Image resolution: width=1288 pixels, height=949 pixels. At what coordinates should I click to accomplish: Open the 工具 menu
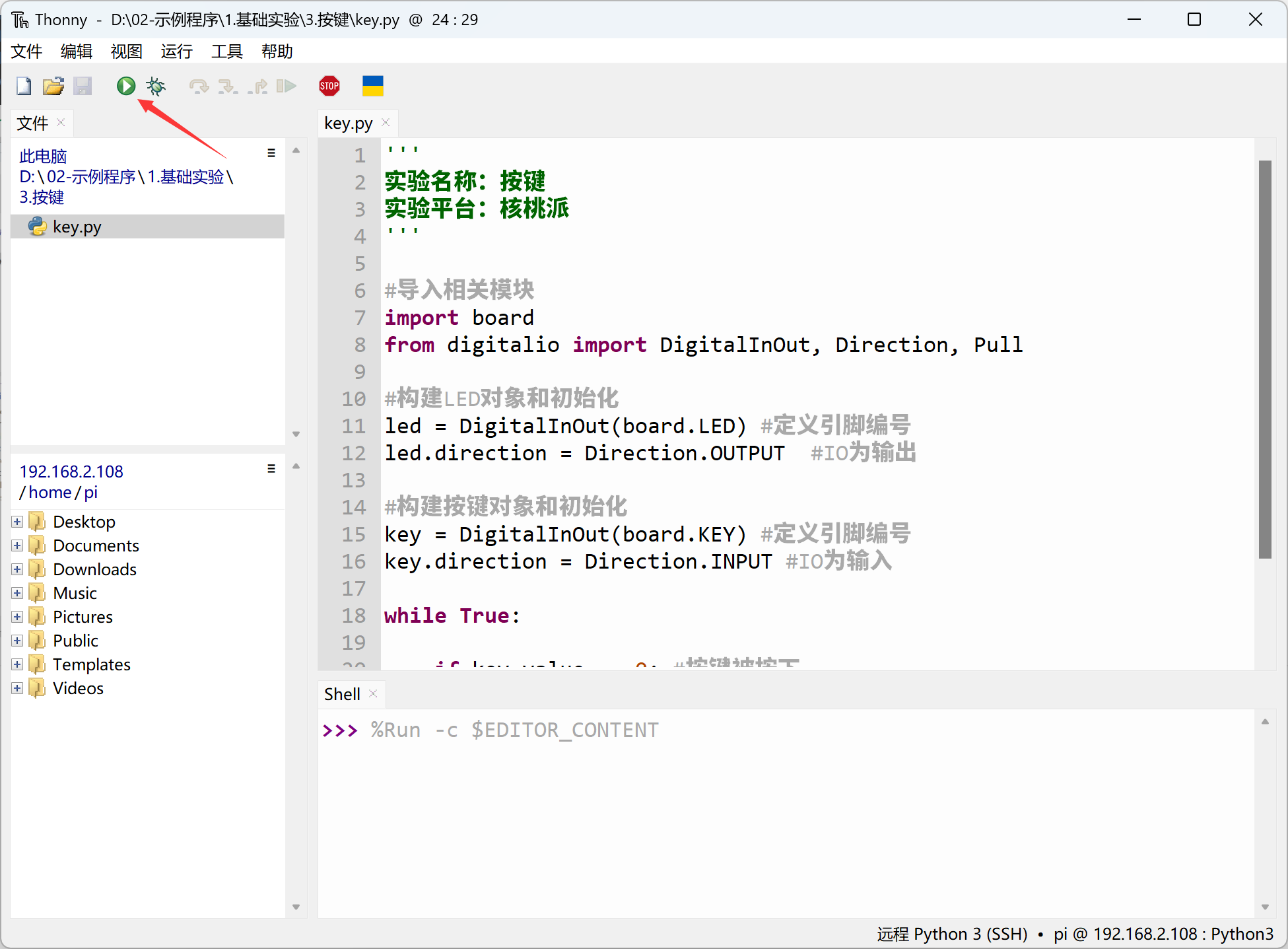point(227,52)
